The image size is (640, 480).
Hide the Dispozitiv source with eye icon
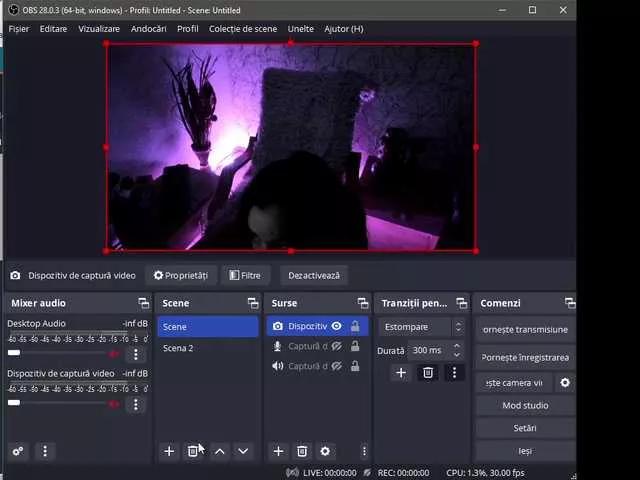[337, 326]
